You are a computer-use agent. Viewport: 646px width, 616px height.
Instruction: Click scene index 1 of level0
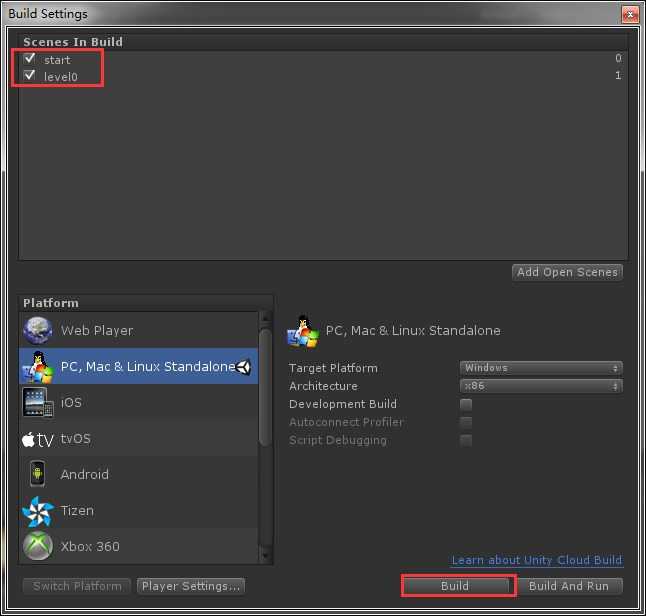(618, 75)
